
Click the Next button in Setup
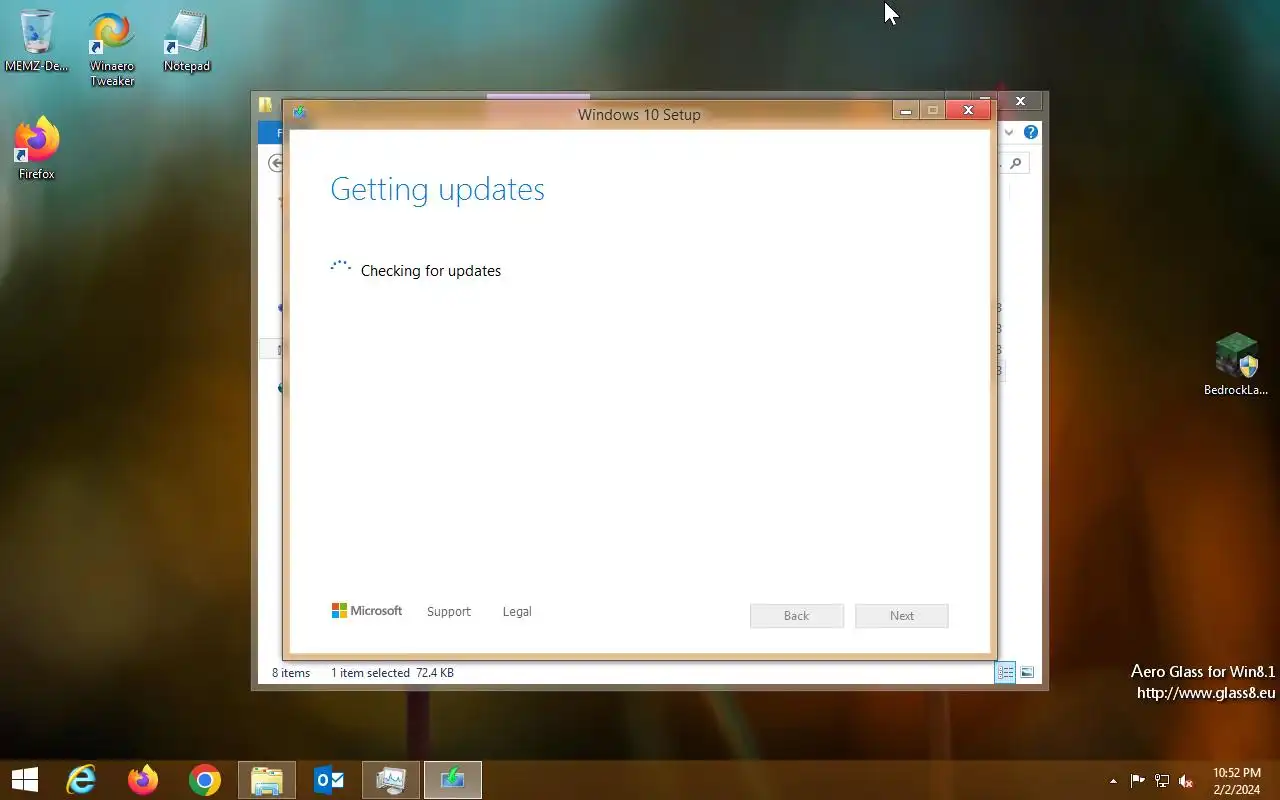coord(902,616)
